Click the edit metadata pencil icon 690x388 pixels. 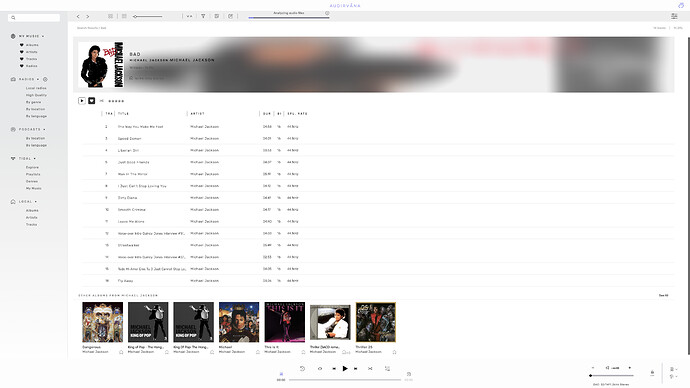230,16
